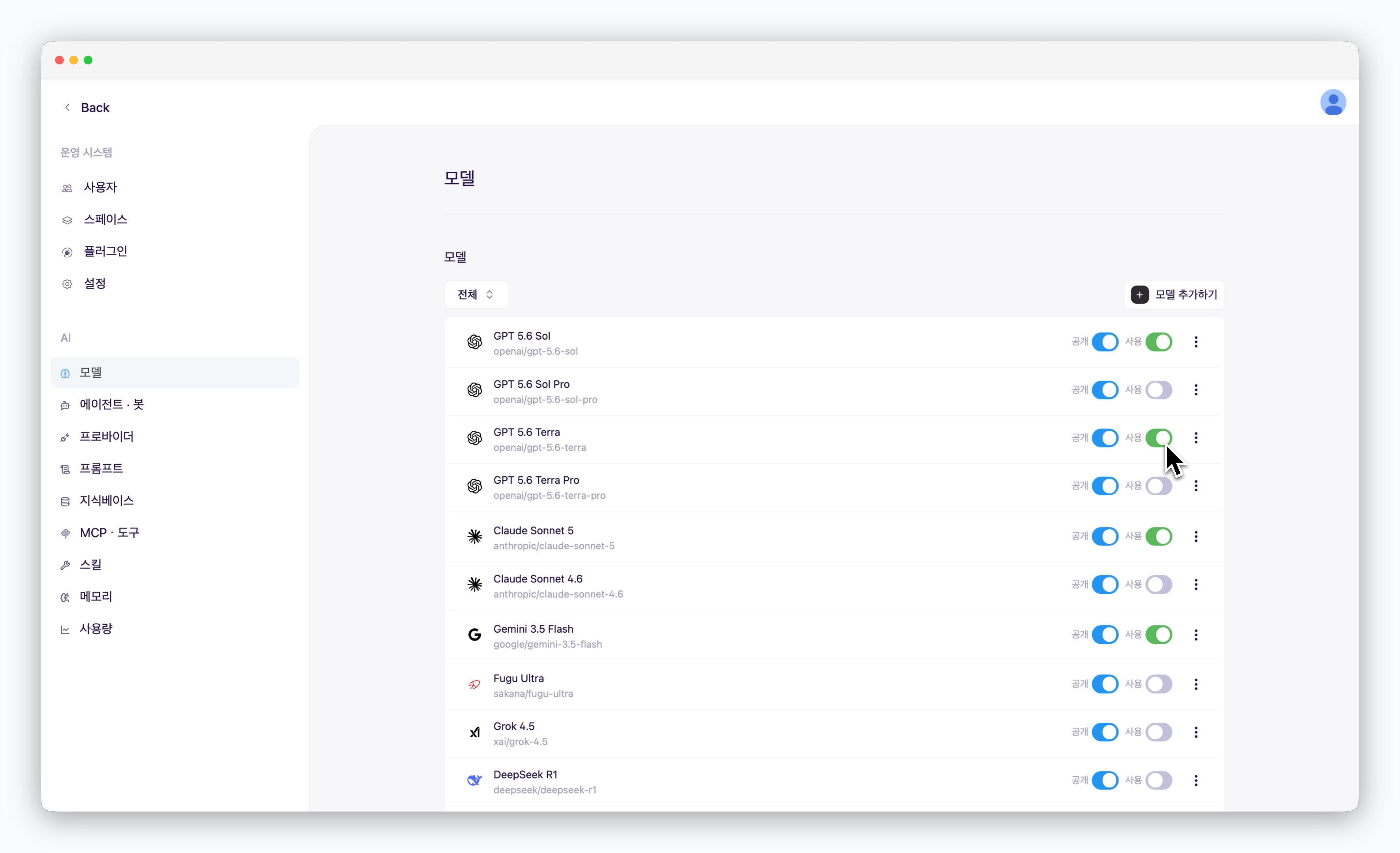The height and width of the screenshot is (853, 1400).
Task: Switch off 공개 for Gemini 3.5 Flash
Action: coord(1105,635)
